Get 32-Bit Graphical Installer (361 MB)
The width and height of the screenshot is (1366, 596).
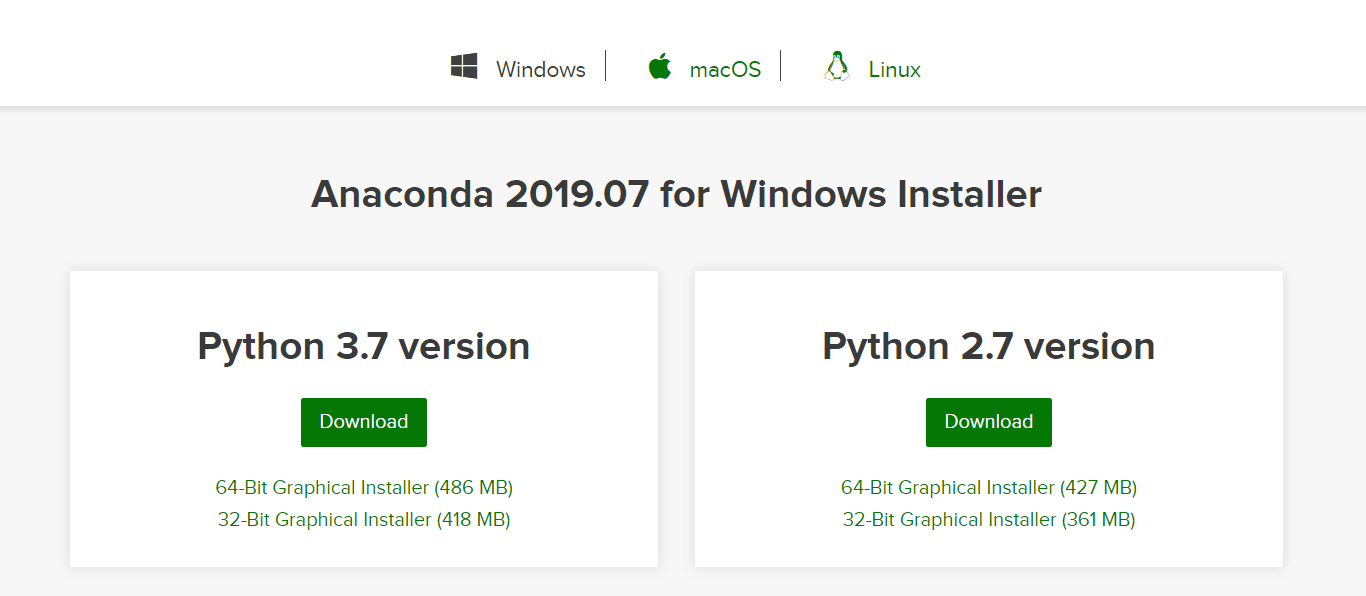989,520
